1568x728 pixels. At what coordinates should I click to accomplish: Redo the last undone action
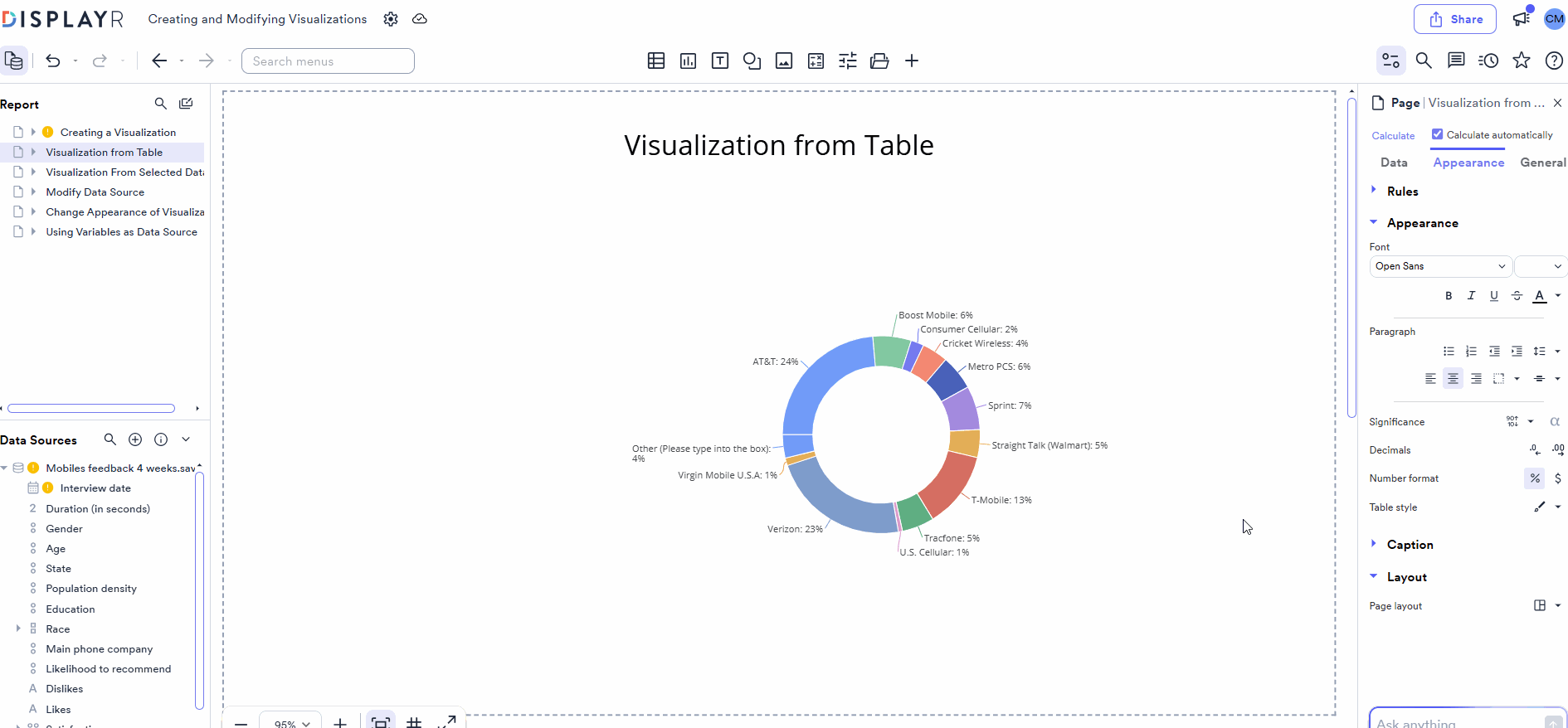click(x=100, y=61)
